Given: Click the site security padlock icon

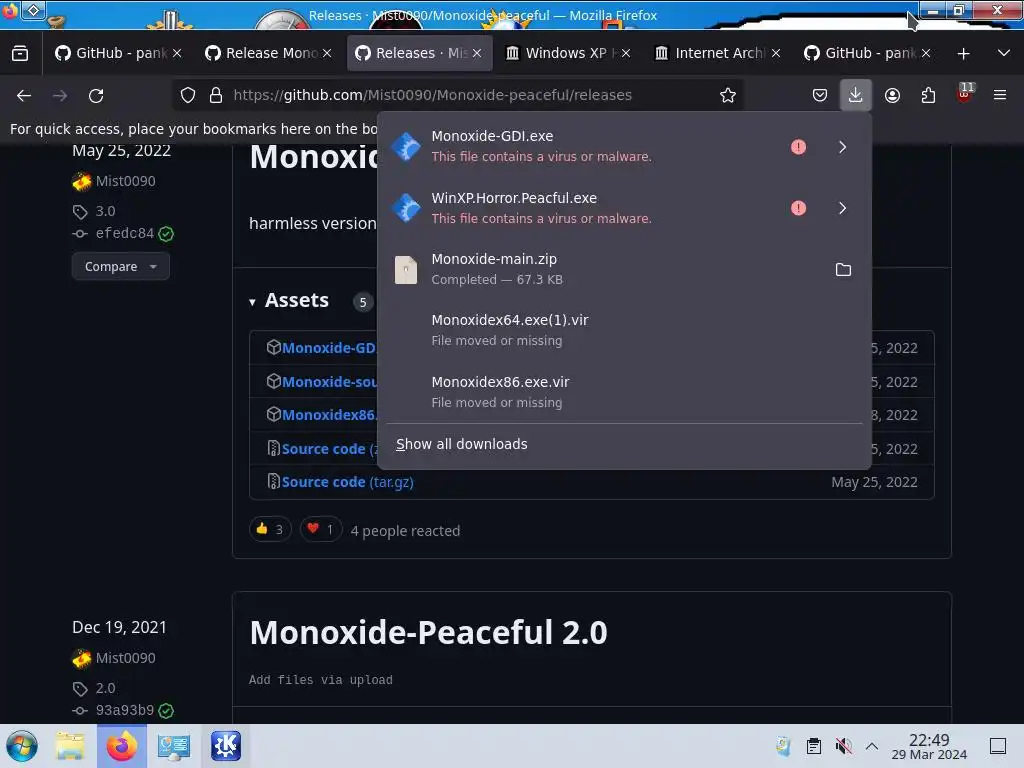Looking at the screenshot, I should (216, 95).
